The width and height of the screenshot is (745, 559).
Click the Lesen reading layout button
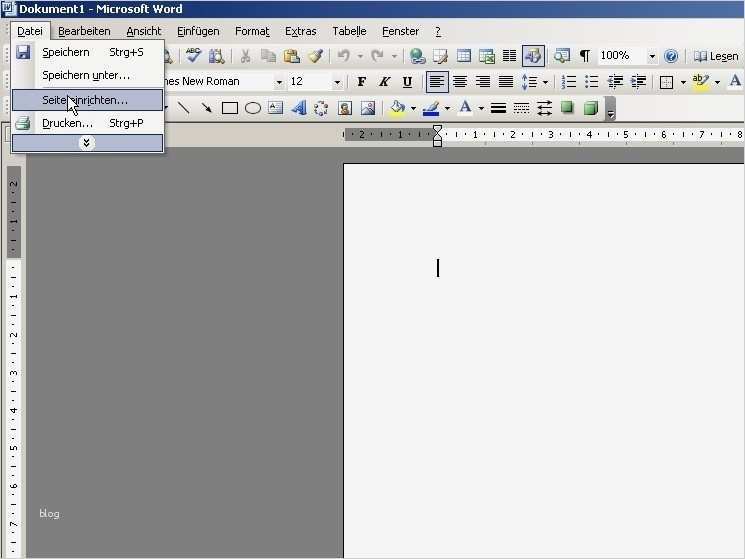coord(716,57)
